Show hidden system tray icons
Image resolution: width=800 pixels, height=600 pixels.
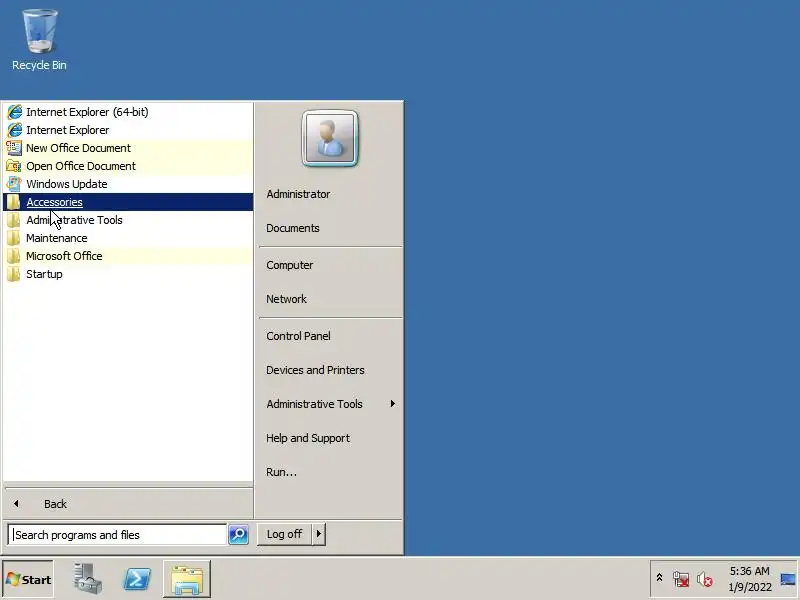tap(659, 578)
